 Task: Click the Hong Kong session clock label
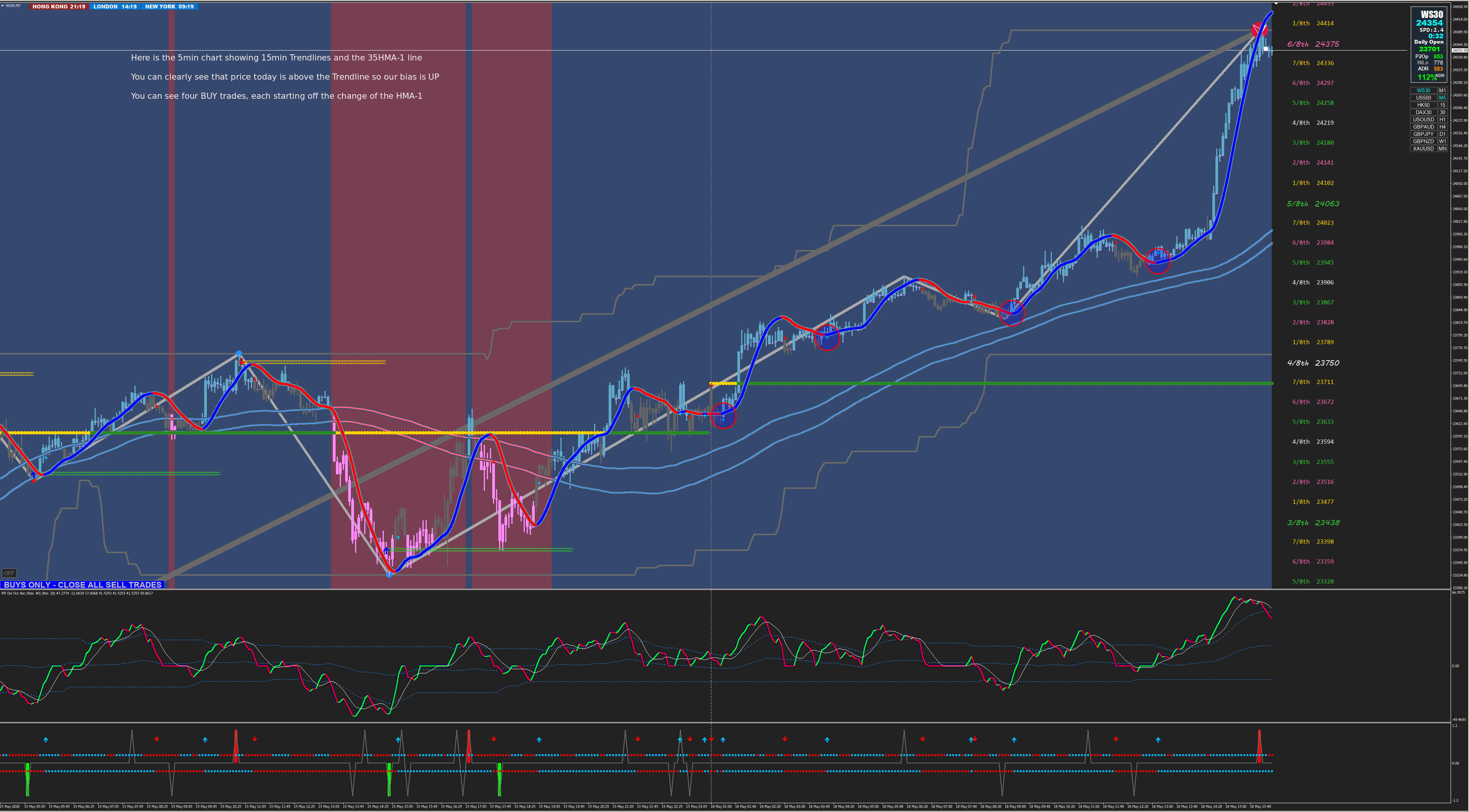59,7
